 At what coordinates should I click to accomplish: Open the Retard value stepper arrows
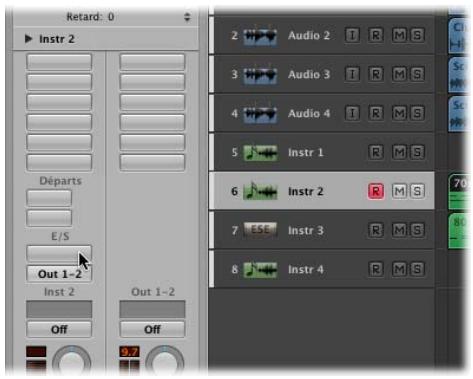(x=187, y=17)
